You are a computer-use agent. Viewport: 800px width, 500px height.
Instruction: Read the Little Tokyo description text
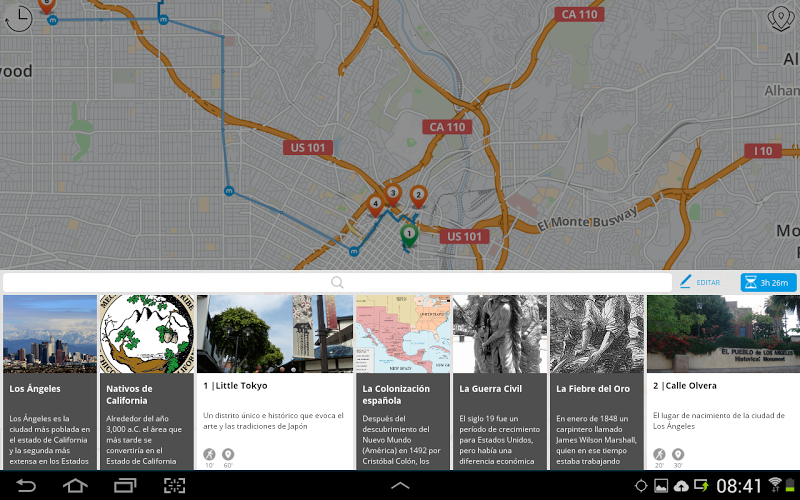pyautogui.click(x=273, y=421)
